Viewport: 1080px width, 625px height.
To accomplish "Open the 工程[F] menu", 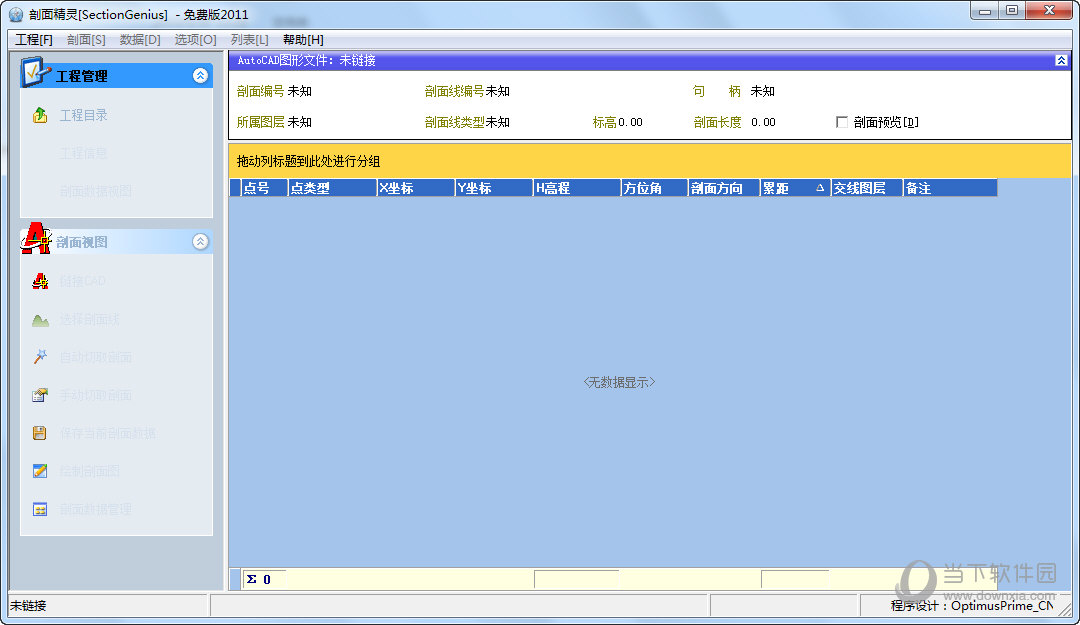I will (x=34, y=40).
